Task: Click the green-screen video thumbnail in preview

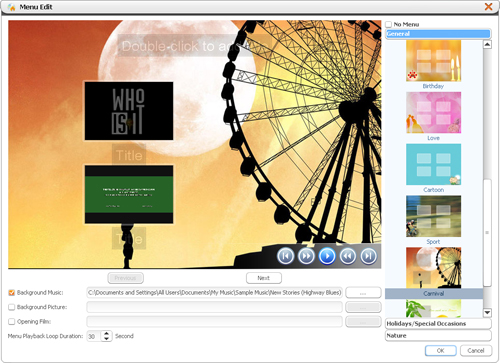Action: tap(129, 194)
